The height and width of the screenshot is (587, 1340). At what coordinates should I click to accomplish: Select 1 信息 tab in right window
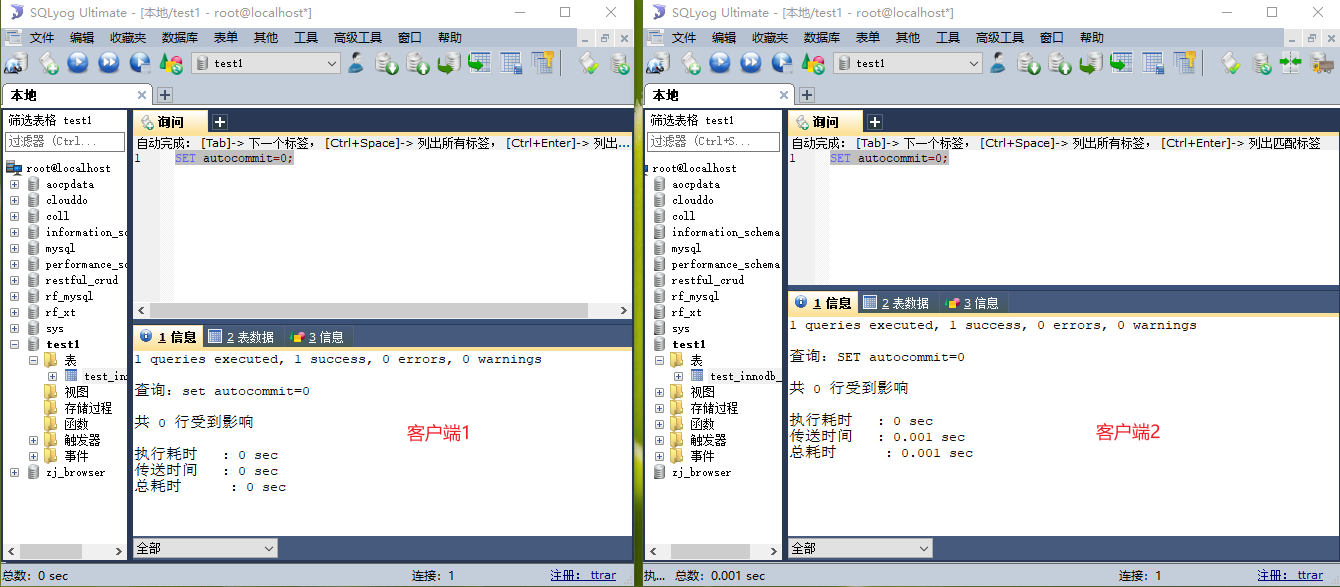(823, 303)
